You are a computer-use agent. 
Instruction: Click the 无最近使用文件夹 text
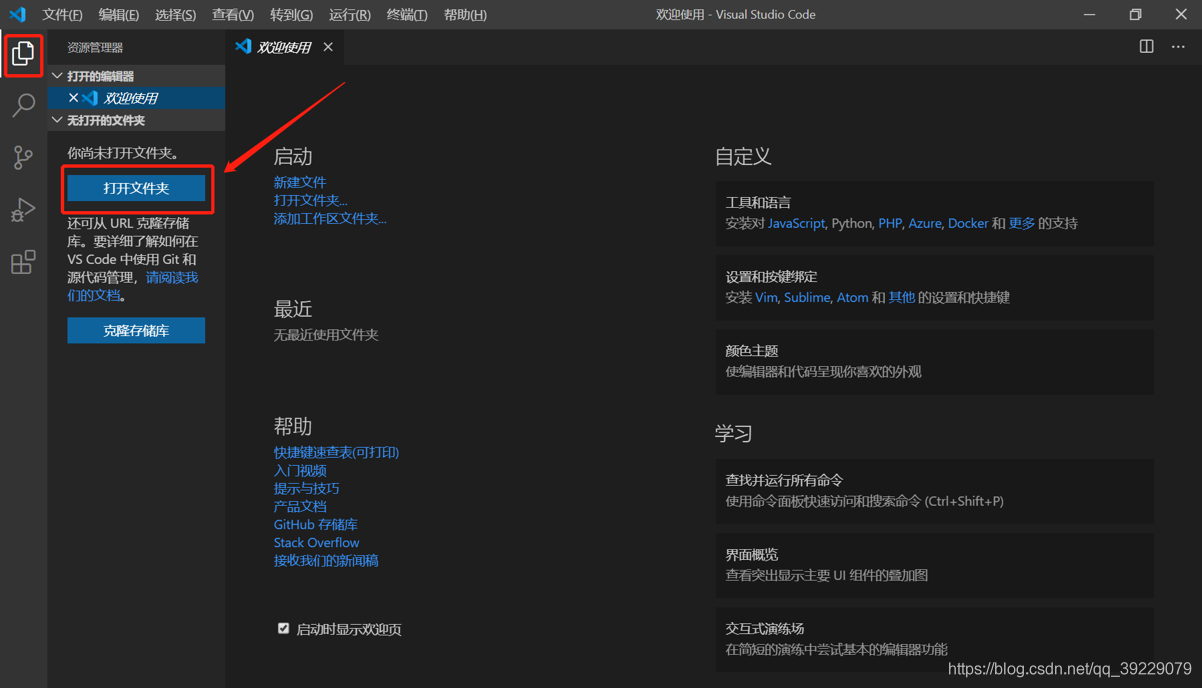(x=326, y=334)
